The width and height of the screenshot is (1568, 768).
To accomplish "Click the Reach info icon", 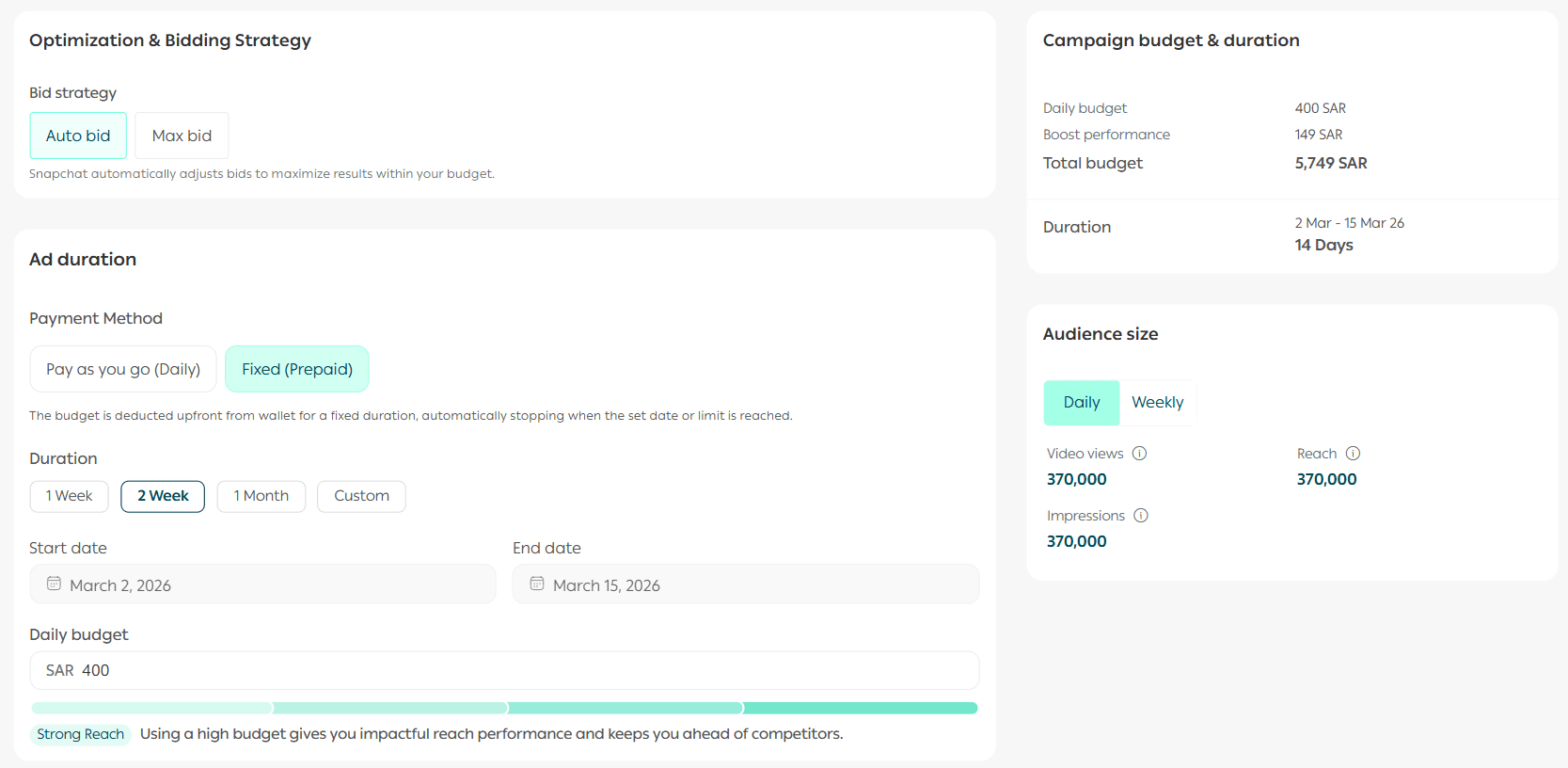I will coord(1353,454).
